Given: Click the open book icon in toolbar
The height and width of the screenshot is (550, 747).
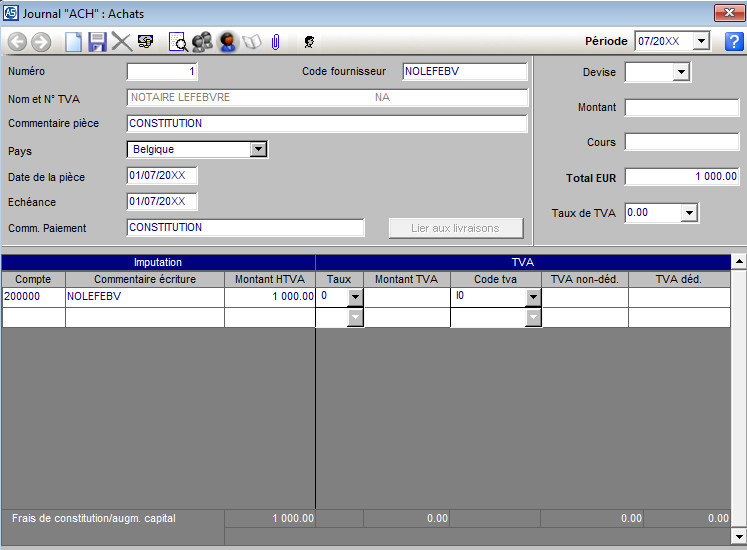Looking at the screenshot, I should pyautogui.click(x=252, y=42).
